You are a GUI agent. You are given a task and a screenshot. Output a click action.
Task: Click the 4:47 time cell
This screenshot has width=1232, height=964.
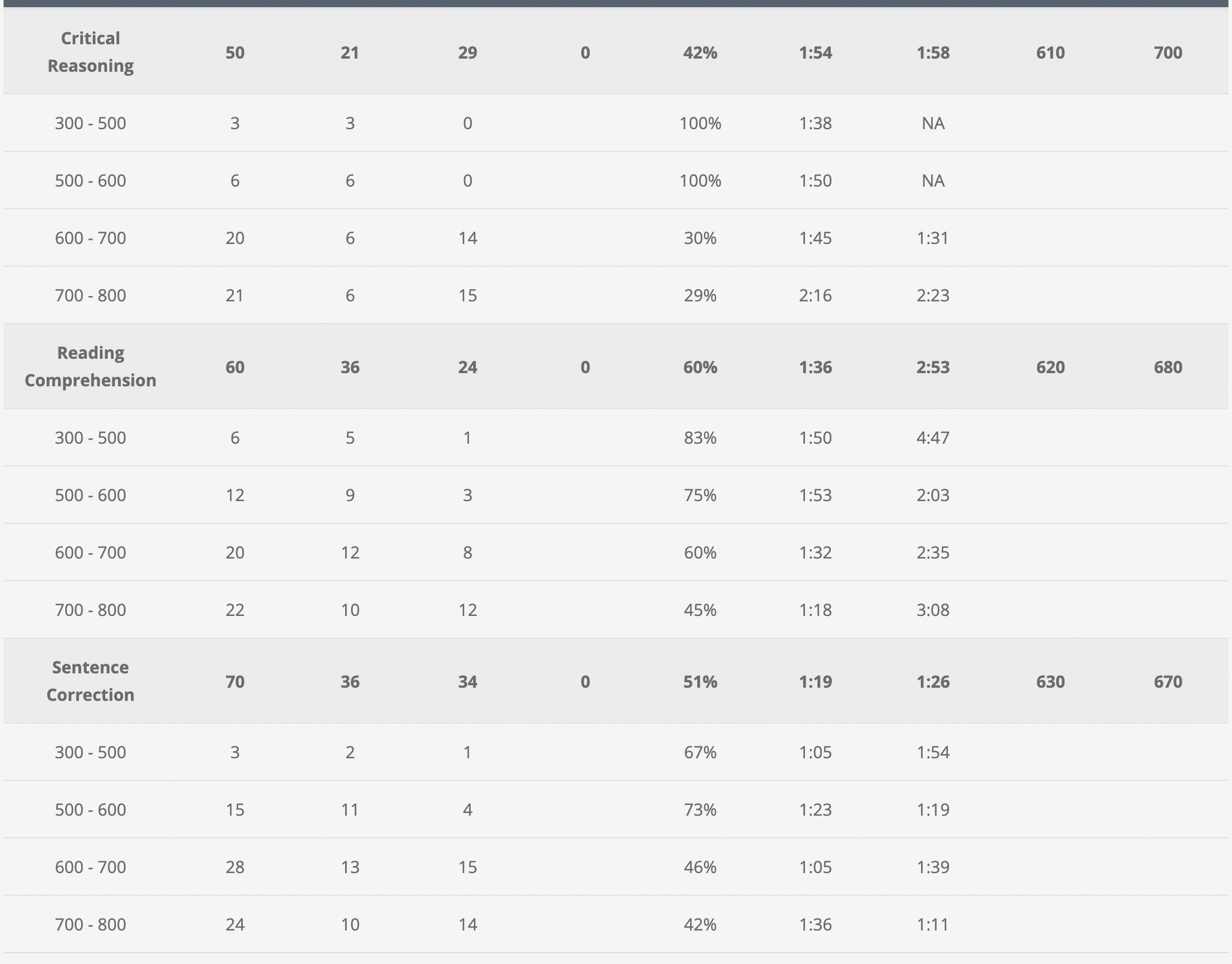pyautogui.click(x=932, y=438)
